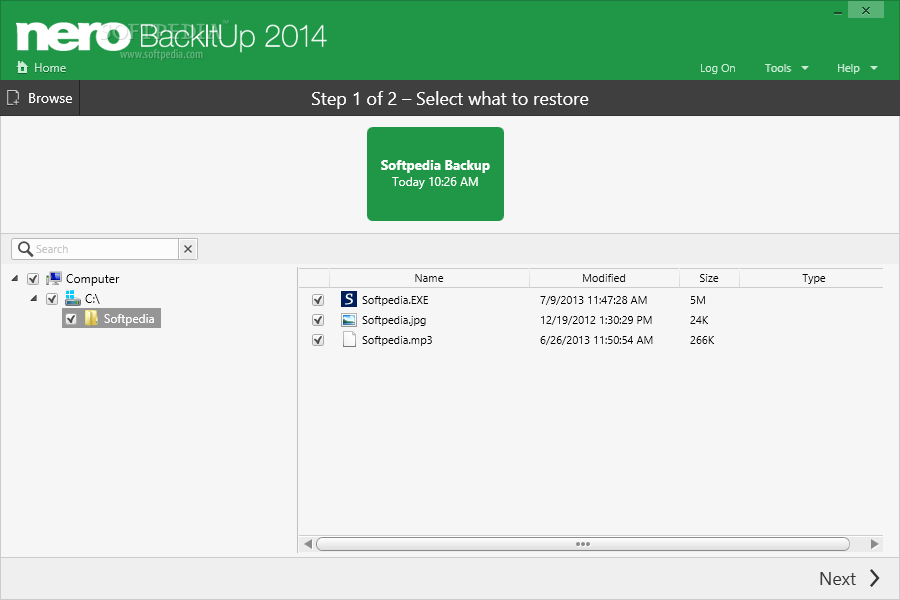Click the Home house icon
The image size is (900, 600).
[22, 67]
